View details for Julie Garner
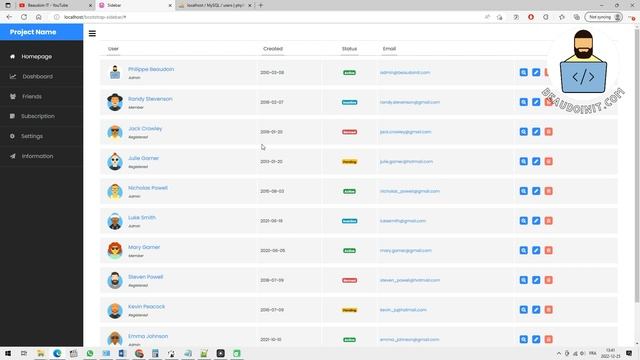 pos(523,161)
